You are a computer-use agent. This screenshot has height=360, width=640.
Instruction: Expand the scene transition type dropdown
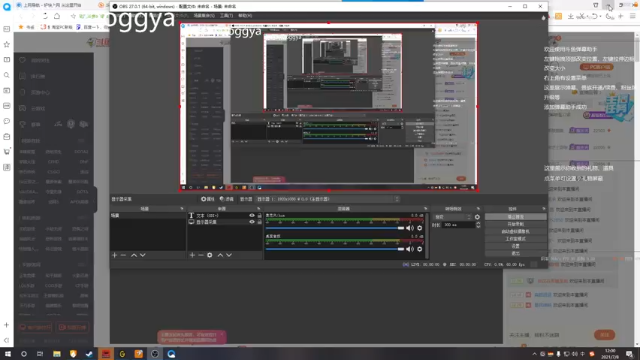453,217
